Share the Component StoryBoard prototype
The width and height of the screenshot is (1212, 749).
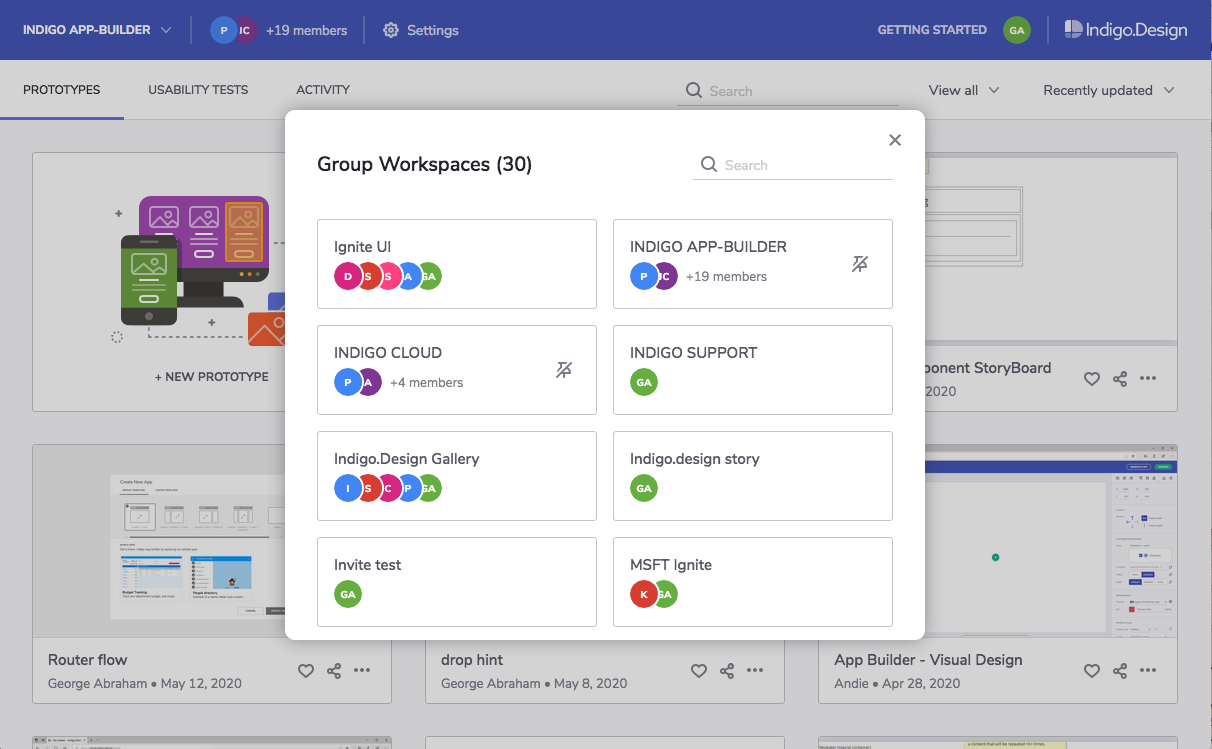(x=1120, y=379)
